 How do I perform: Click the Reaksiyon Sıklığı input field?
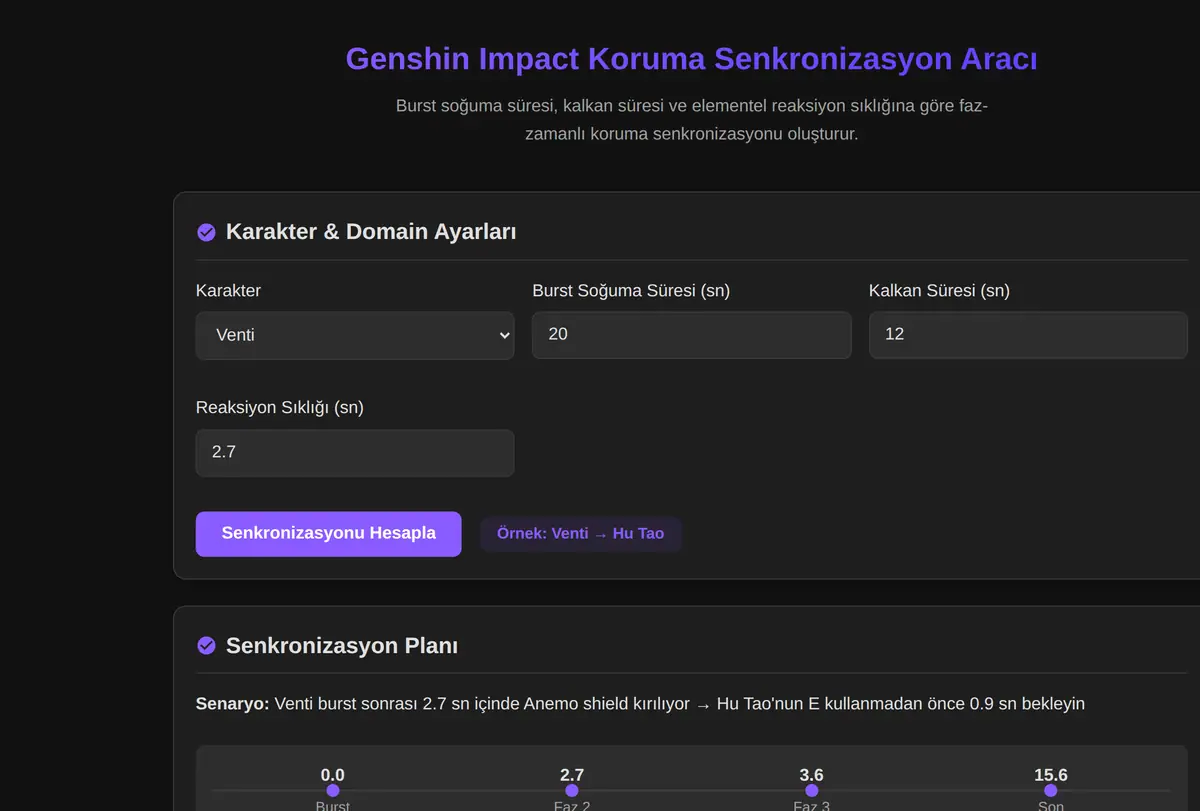click(355, 453)
